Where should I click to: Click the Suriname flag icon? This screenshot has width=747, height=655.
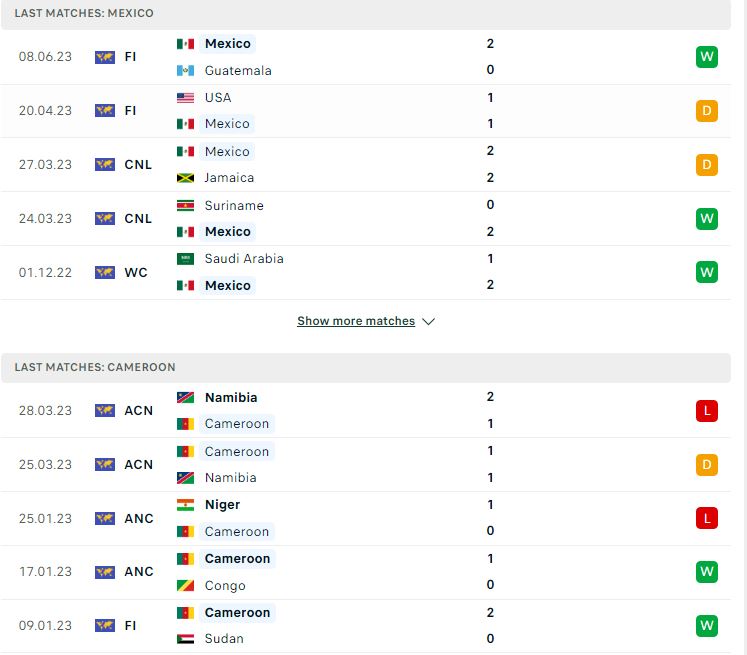[185, 205]
